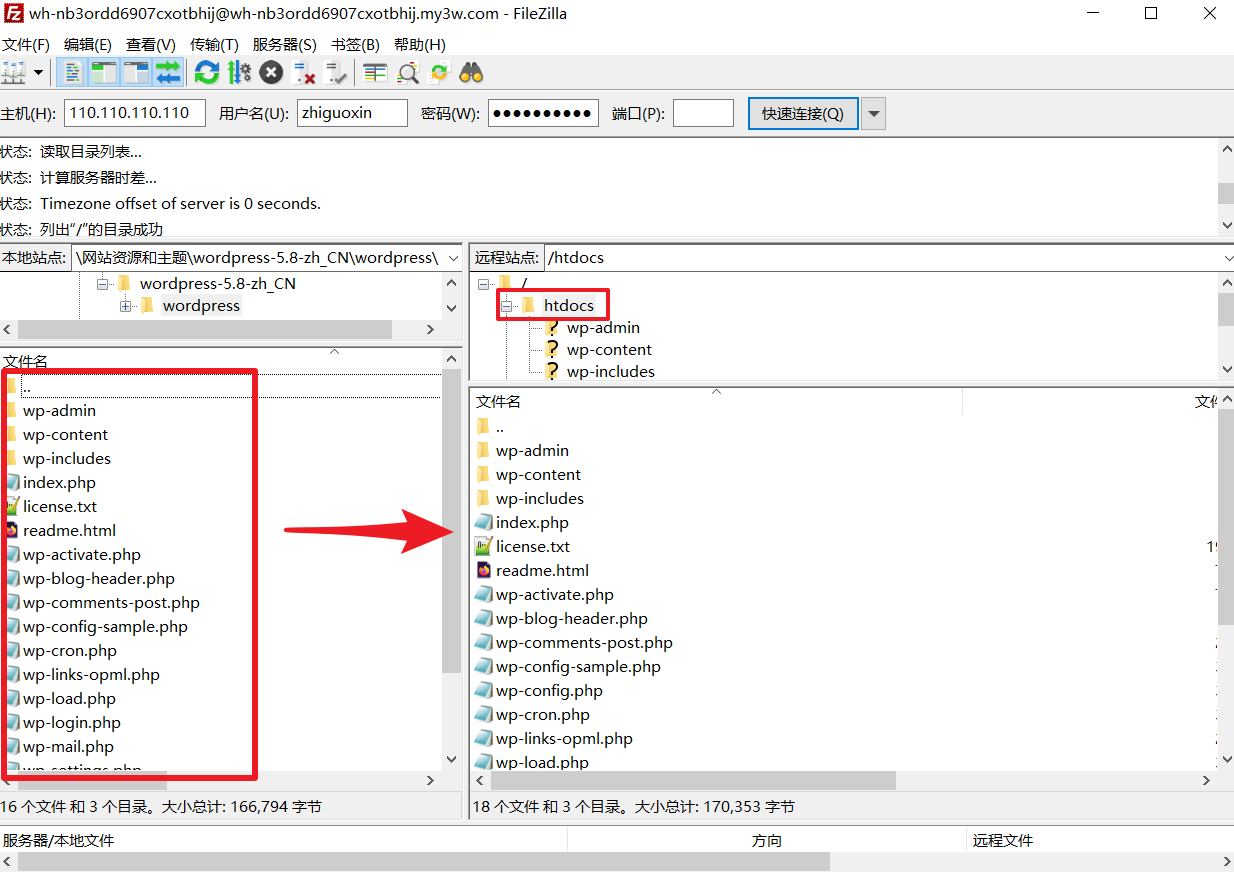Collapse the wordpress-5.8-zh_CN tree node

[102, 284]
